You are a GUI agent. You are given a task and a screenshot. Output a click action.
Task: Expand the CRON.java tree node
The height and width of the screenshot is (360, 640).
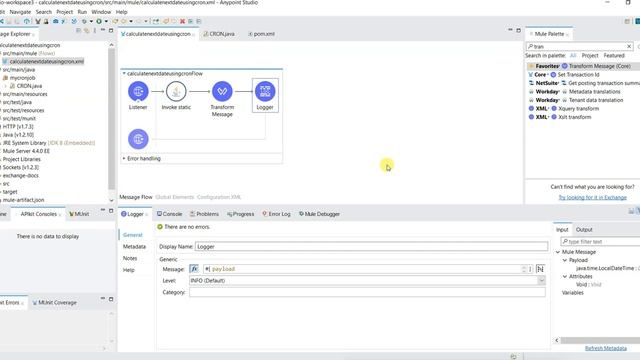pyautogui.click(x=6, y=86)
